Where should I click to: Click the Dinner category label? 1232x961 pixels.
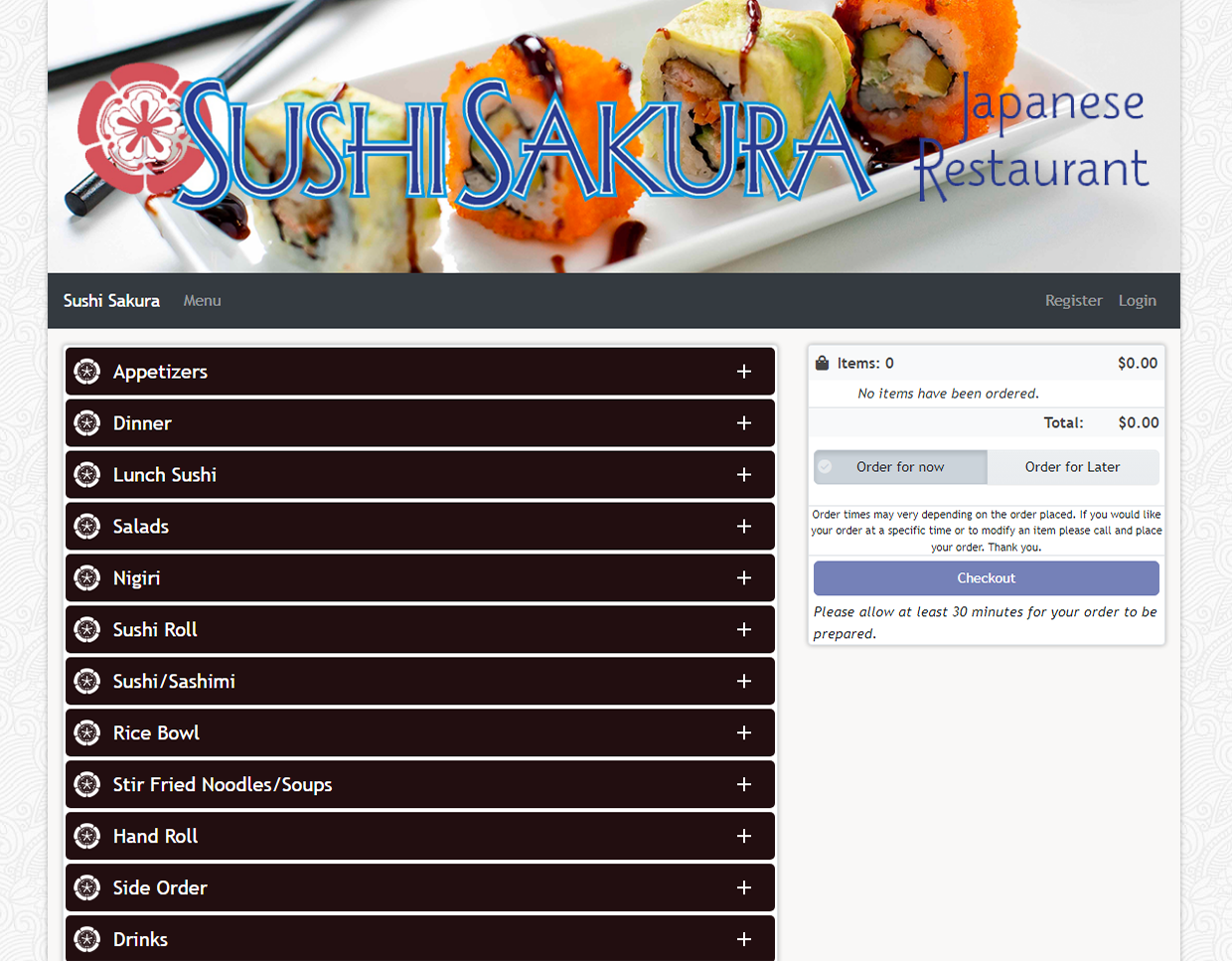click(x=142, y=423)
